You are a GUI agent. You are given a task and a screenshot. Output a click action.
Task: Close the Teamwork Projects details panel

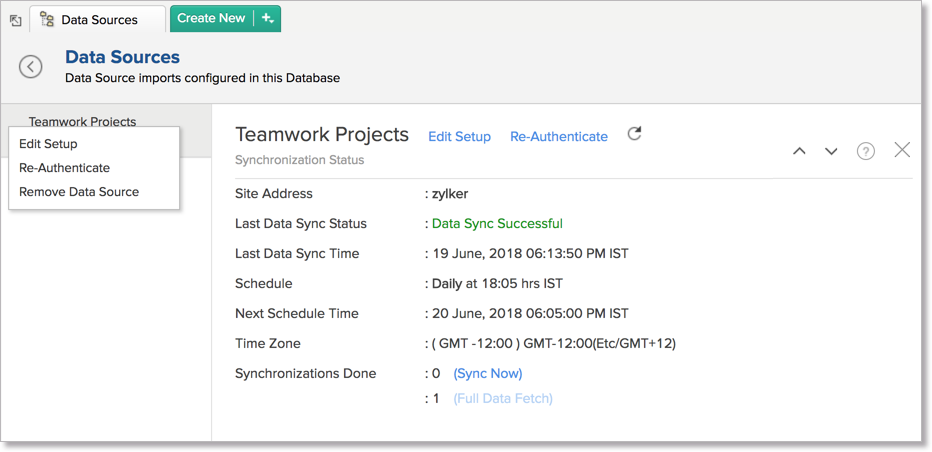[x=902, y=150]
